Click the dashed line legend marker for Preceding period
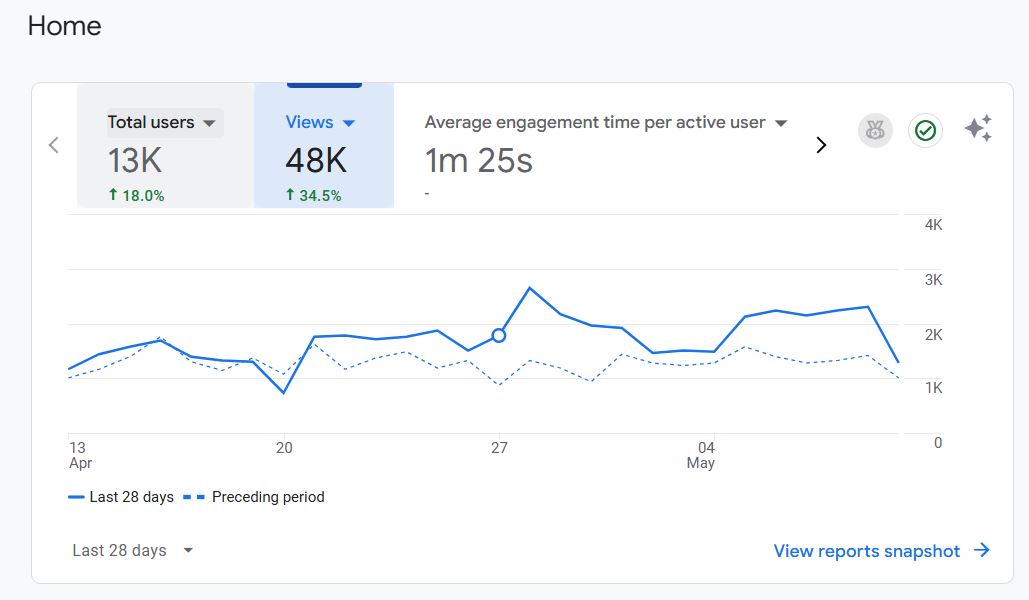This screenshot has width=1029, height=600. tap(195, 497)
